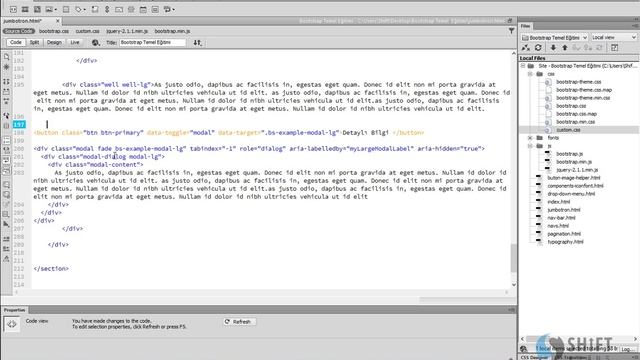This screenshot has height=360, width=640.
Task: Close the jumbotron.html document tab
Action: (58, 21)
